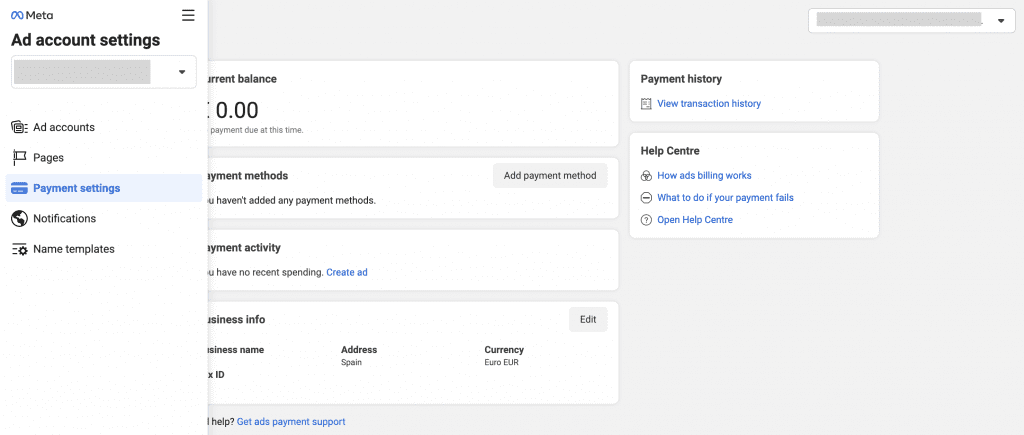Click the Payment history heading
Screen dimensions: 1024x435
(x=681, y=79)
